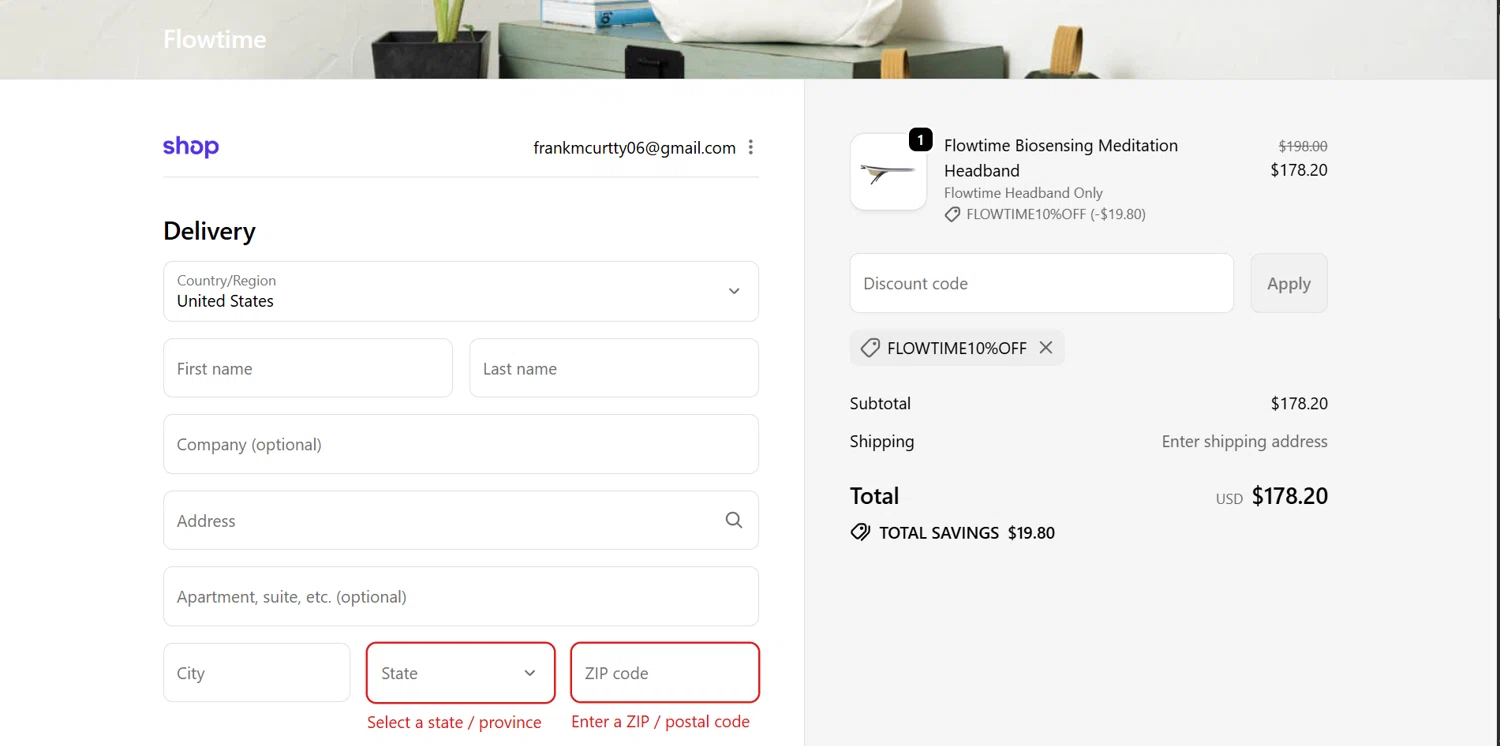1500x746 pixels.
Task: Click the City field
Action: pos(257,673)
